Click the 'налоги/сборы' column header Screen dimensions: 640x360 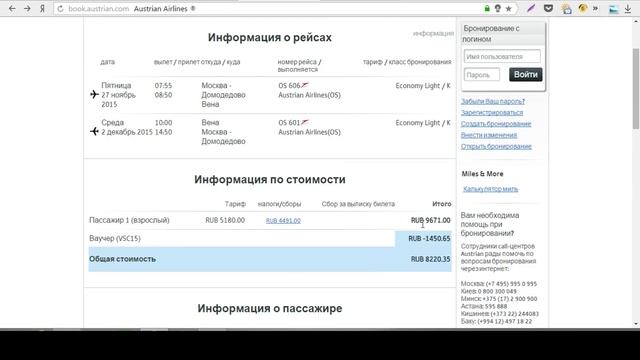pyautogui.click(x=279, y=204)
